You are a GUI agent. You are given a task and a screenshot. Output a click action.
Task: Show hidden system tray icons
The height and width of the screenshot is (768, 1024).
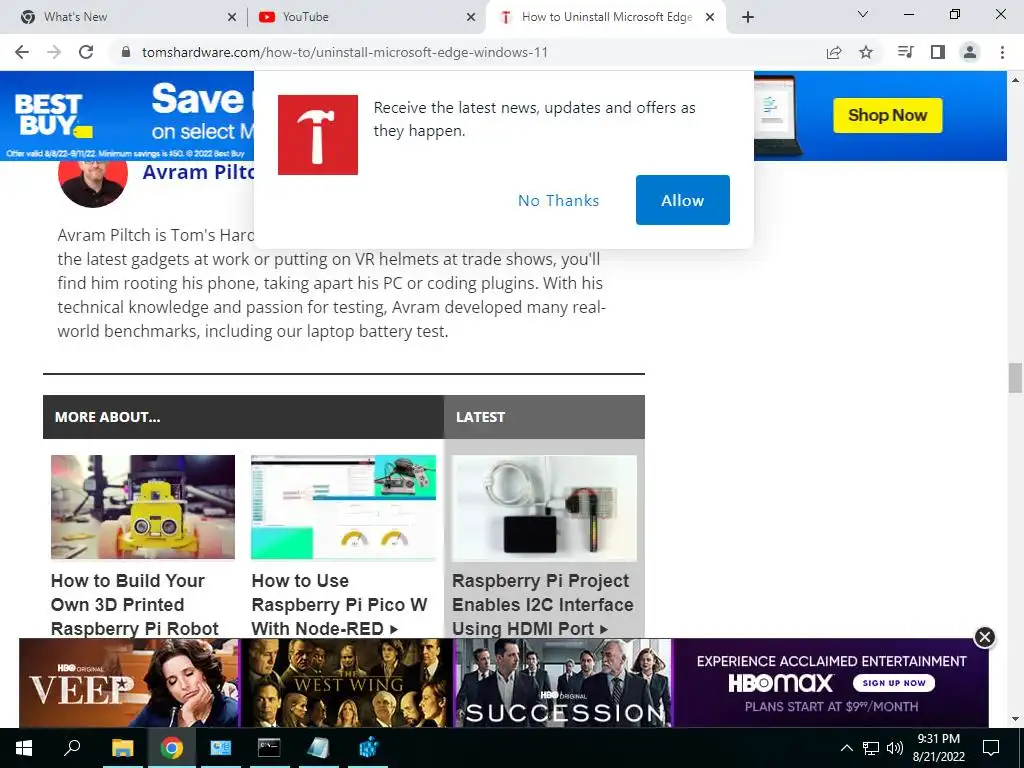pos(846,748)
